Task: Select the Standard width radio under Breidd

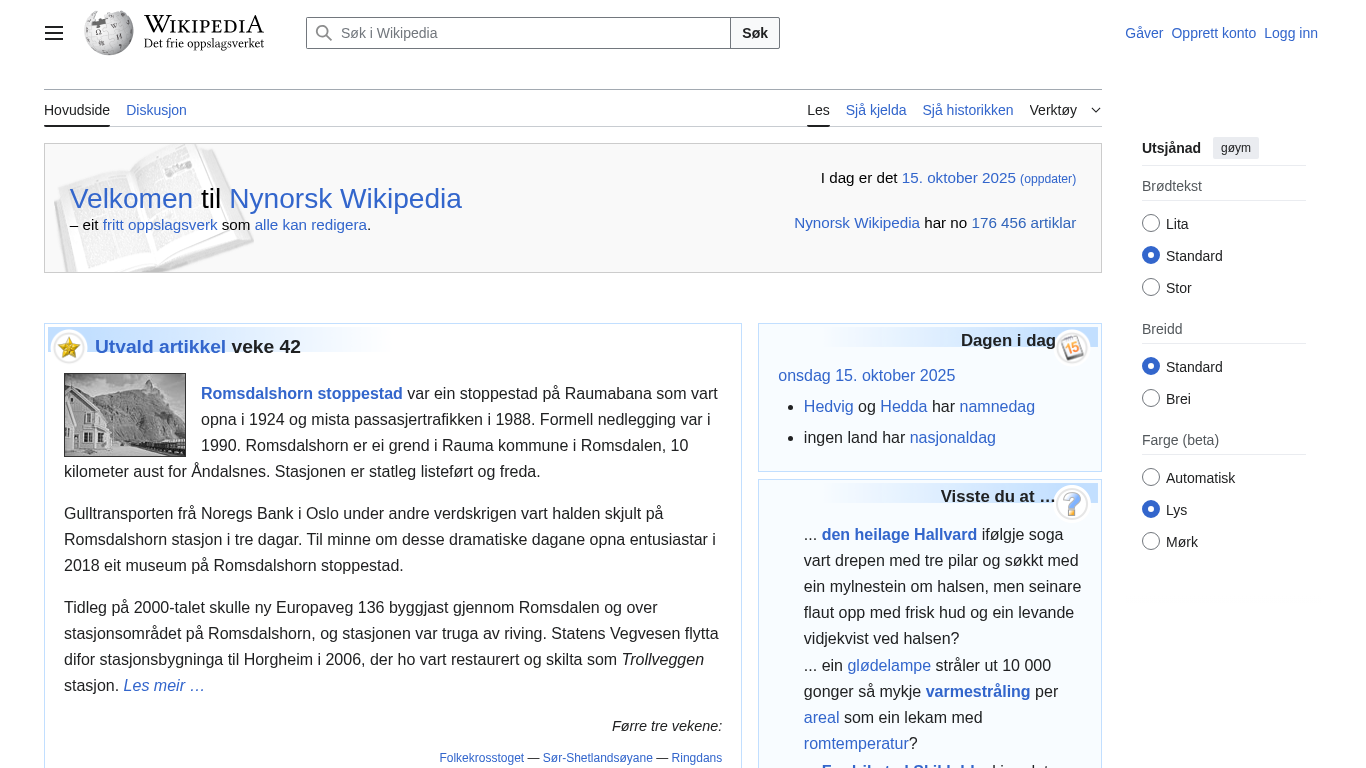Action: (x=1151, y=367)
